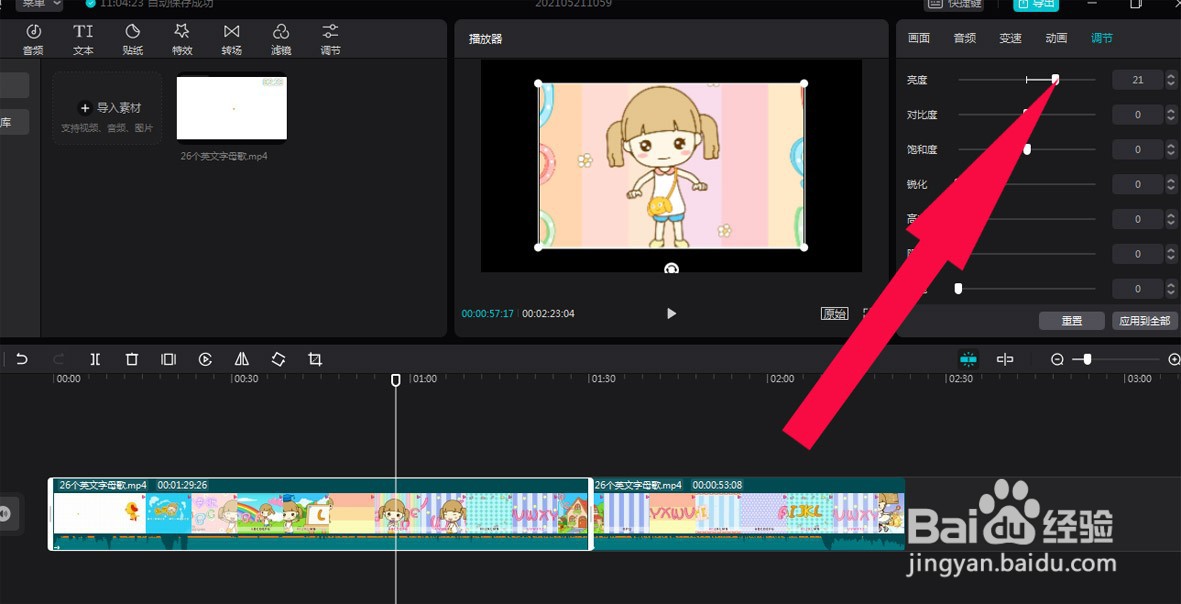Open the 文本 text tools tab
1181x604 pixels.
[x=83, y=39]
